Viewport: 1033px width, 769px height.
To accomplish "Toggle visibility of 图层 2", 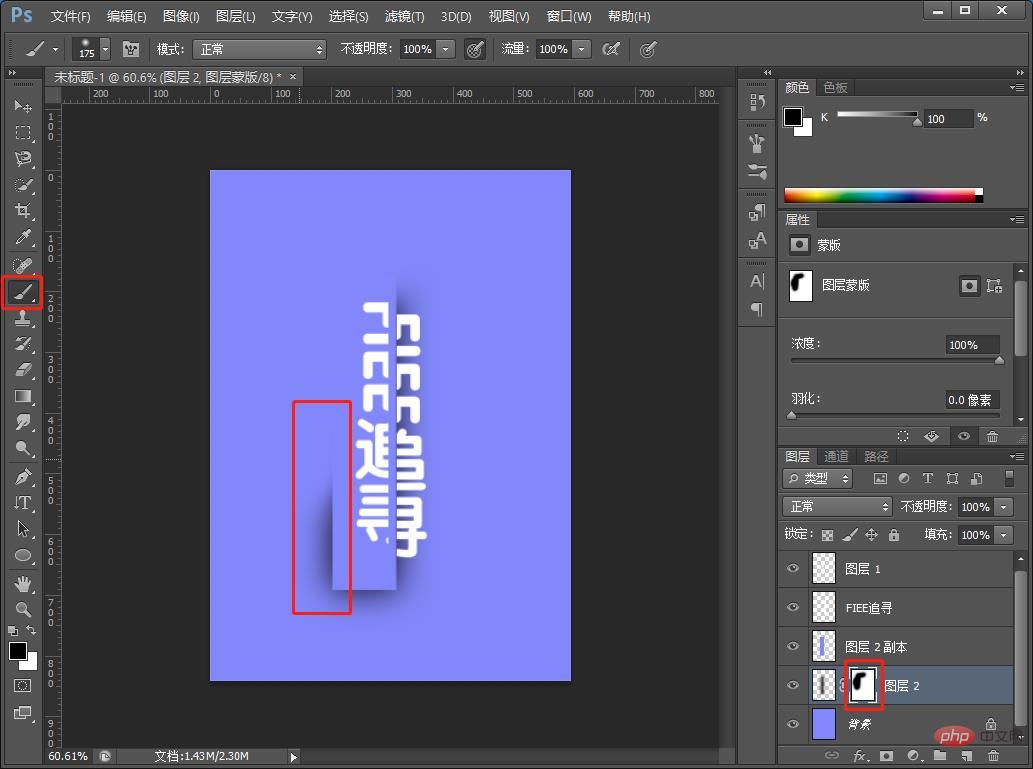I will click(793, 685).
